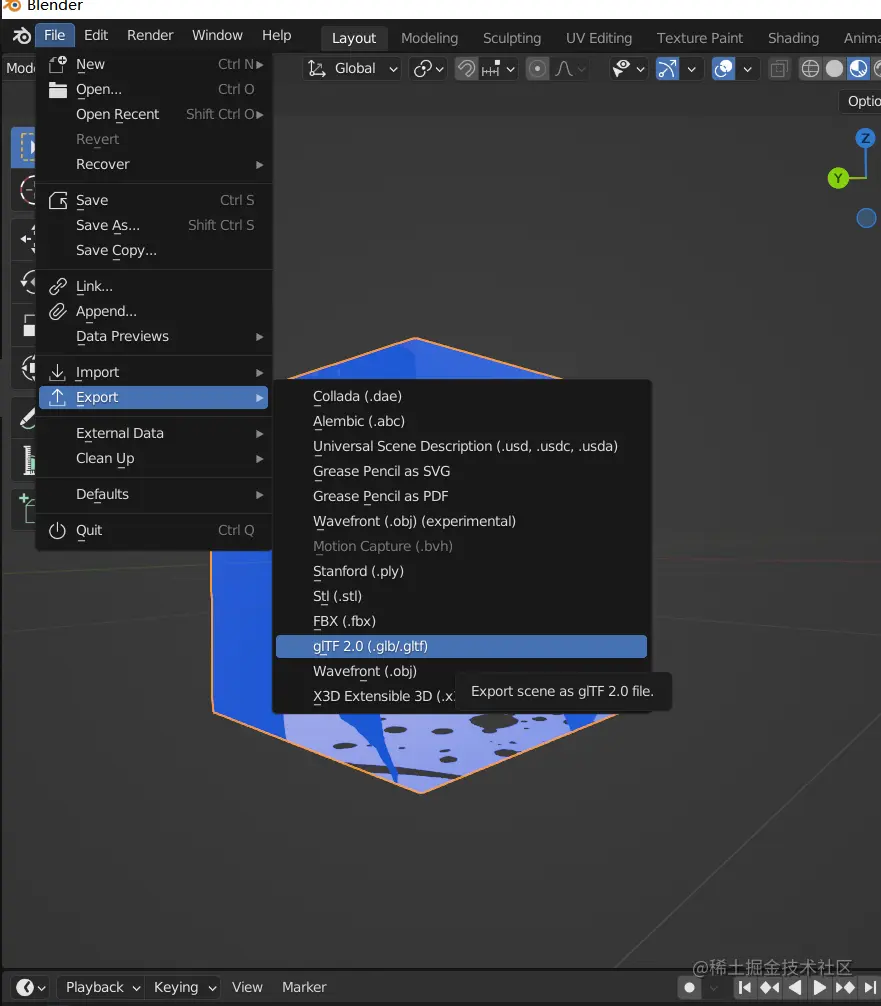Select the Rotate tool
The image size is (881, 1006).
coord(22,281)
